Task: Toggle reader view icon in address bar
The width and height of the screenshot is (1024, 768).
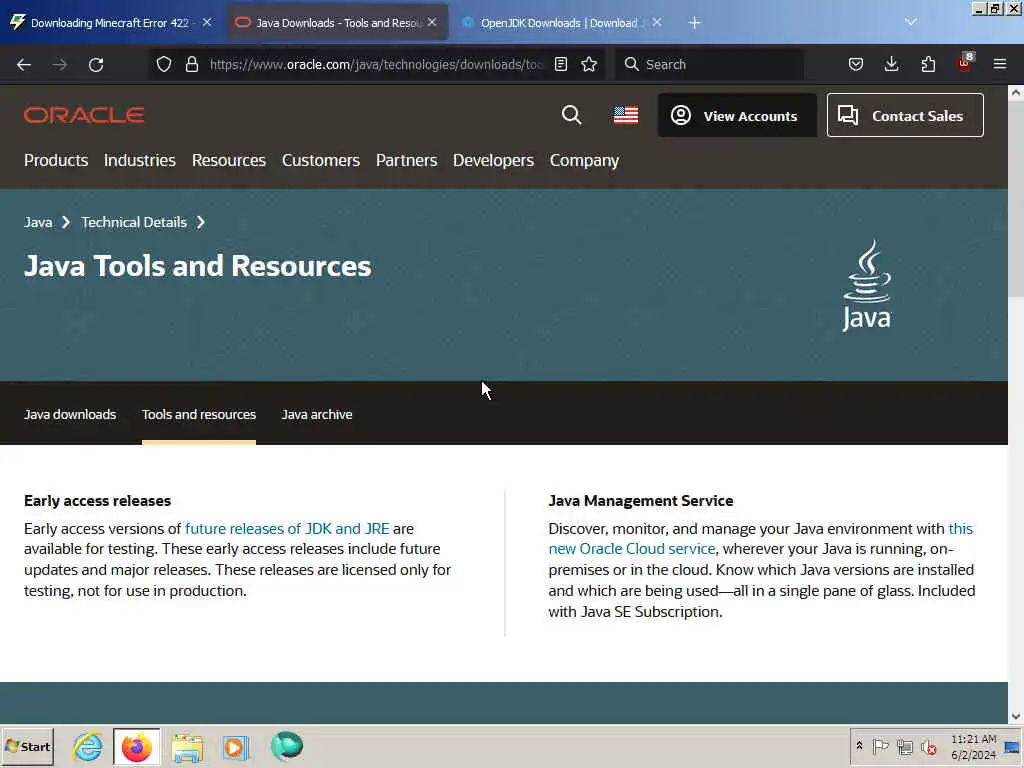Action: (560, 64)
